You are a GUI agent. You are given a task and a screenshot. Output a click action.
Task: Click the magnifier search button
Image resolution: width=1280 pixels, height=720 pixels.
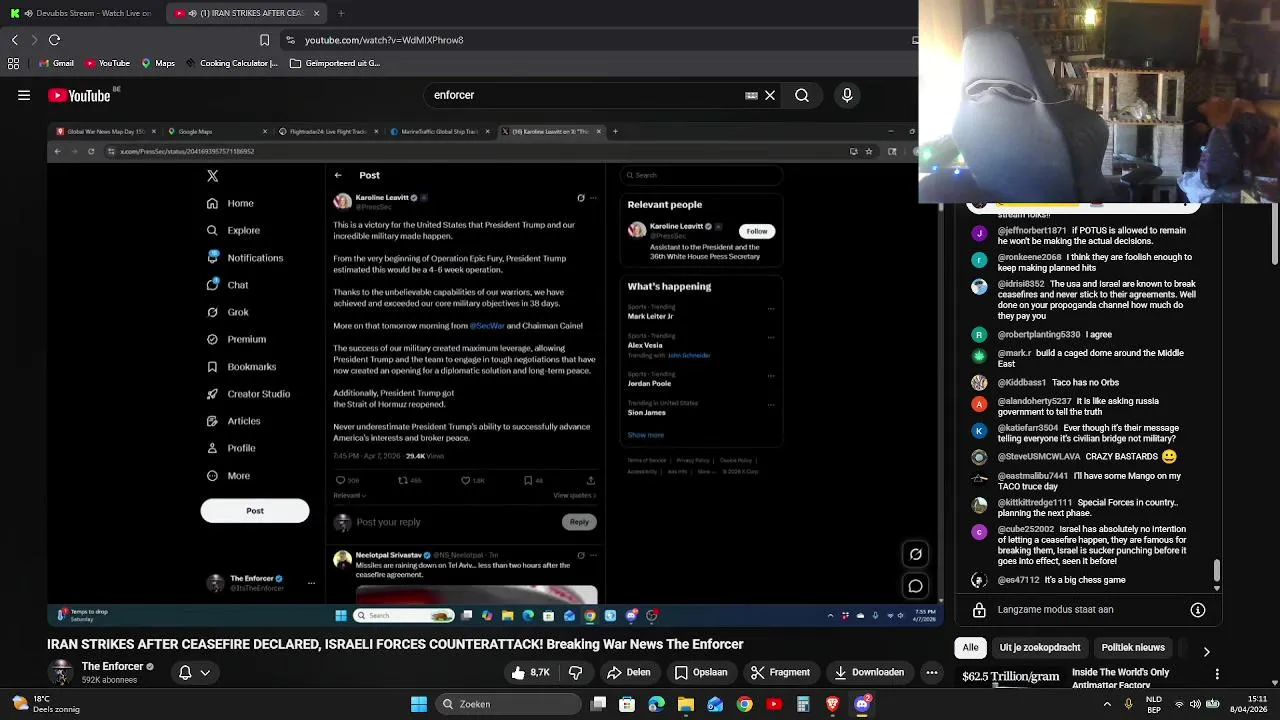click(x=802, y=95)
